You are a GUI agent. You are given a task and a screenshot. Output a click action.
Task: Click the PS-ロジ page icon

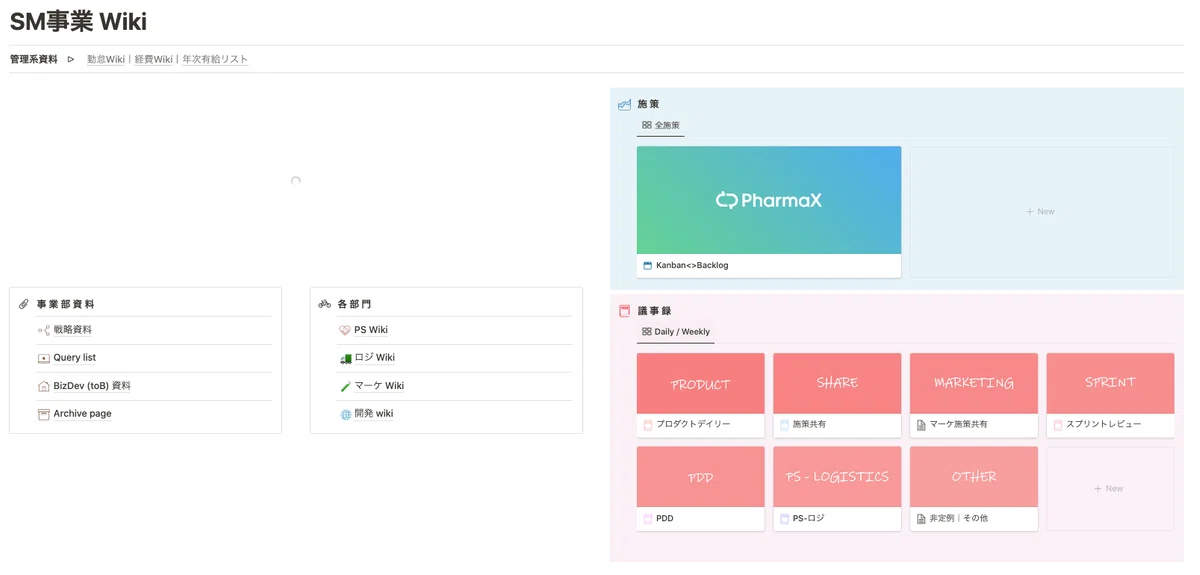point(784,519)
